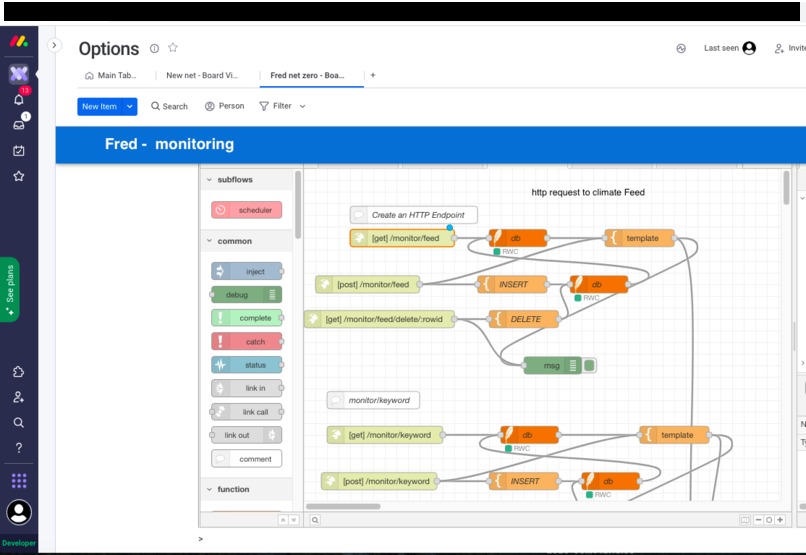Open the user profile avatar in sidebar
This screenshot has height=555, width=806.
(19, 512)
